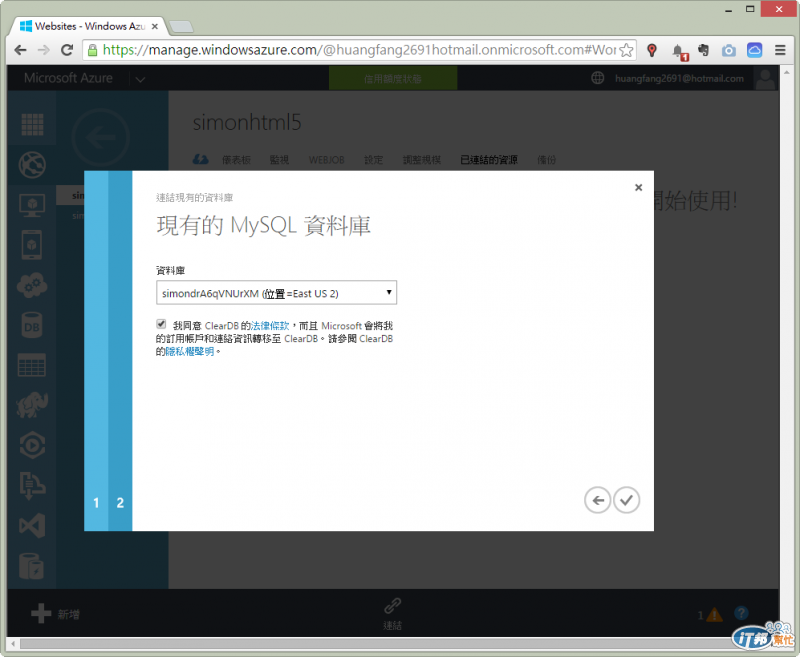Switch to the 監視 tab

279,160
